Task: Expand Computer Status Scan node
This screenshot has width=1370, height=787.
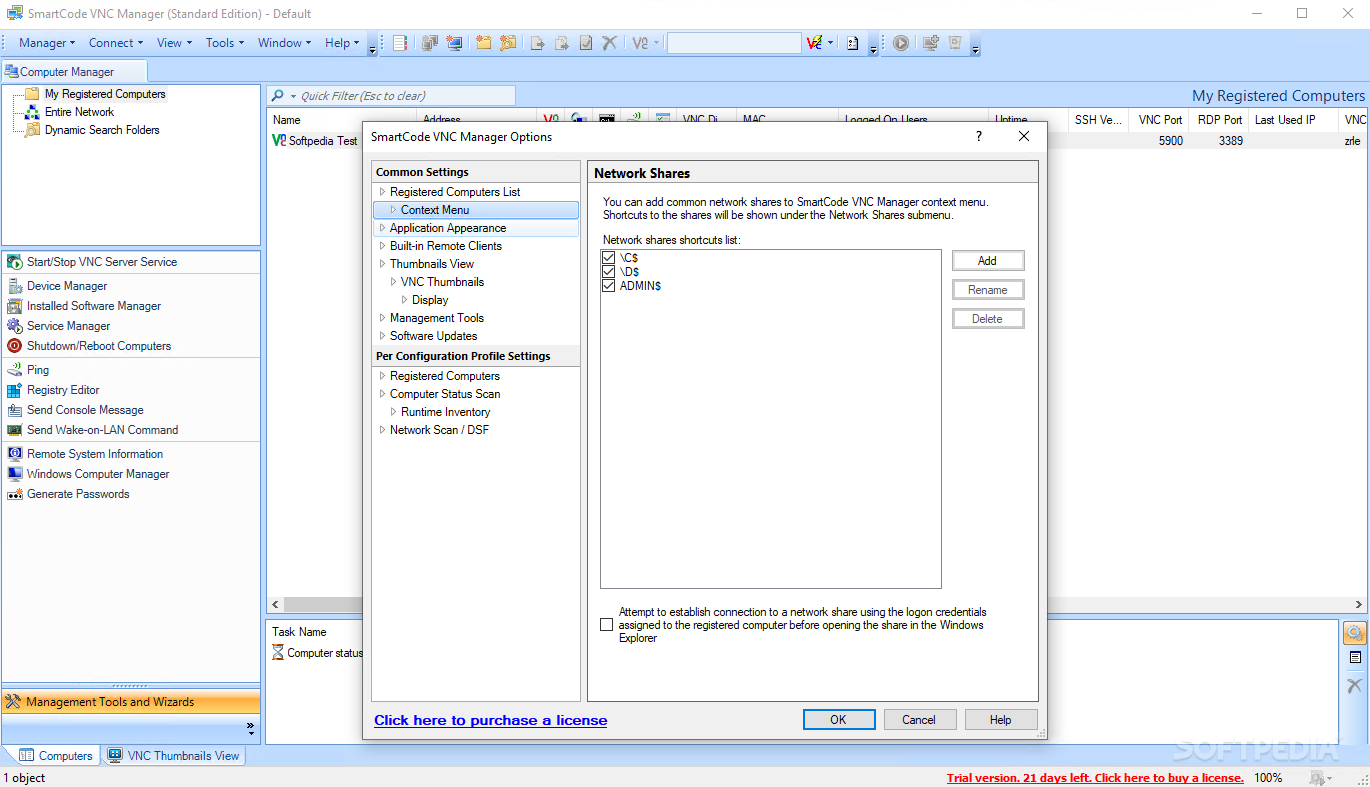Action: click(x=382, y=394)
